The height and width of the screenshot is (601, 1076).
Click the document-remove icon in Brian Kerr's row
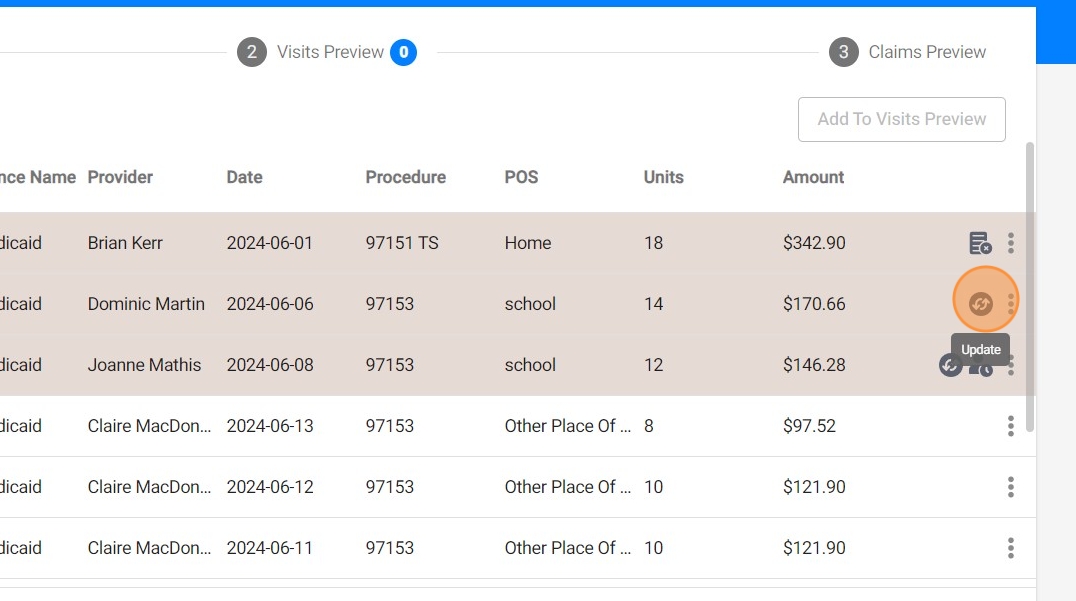[980, 243]
